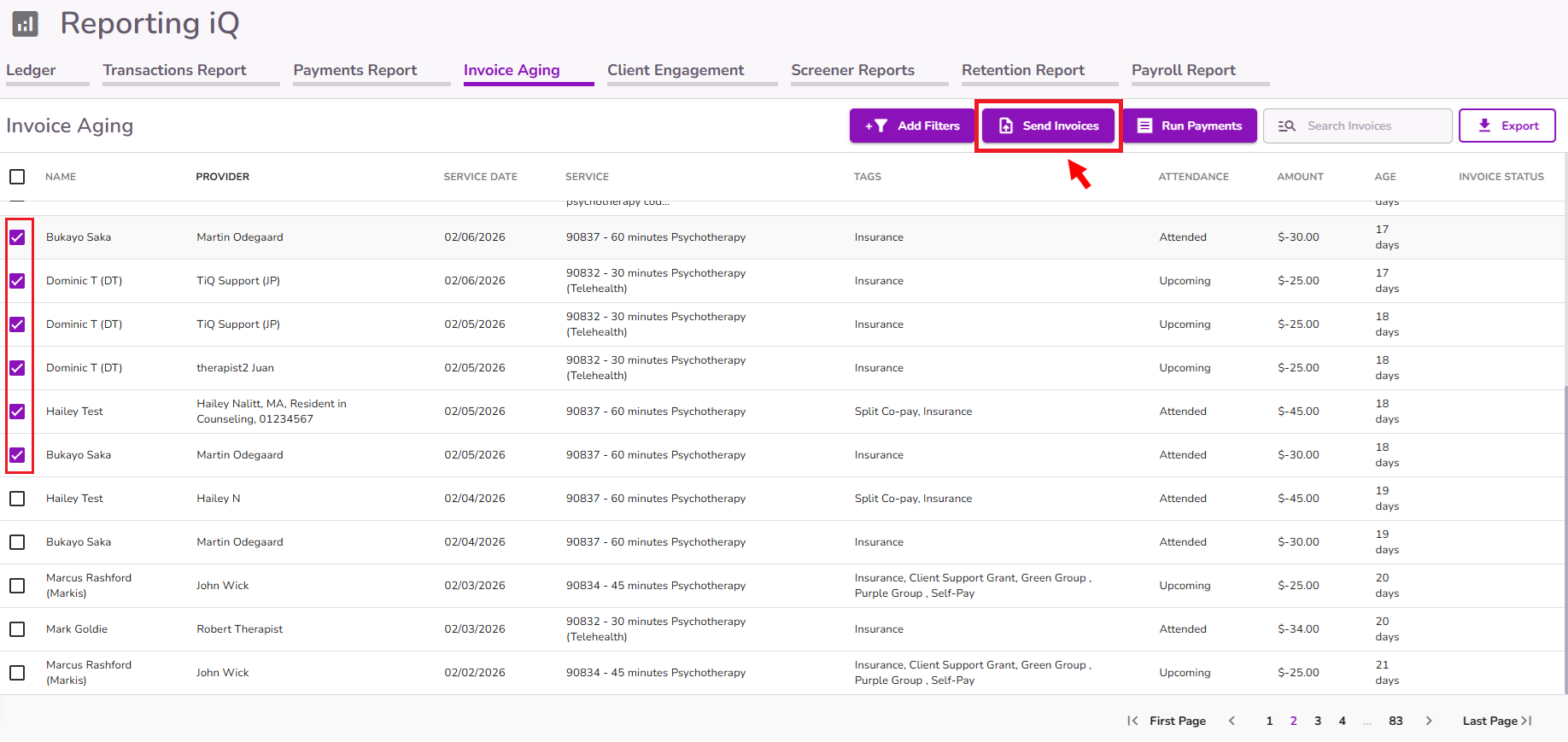Click the SERVICE column header

click(x=588, y=177)
